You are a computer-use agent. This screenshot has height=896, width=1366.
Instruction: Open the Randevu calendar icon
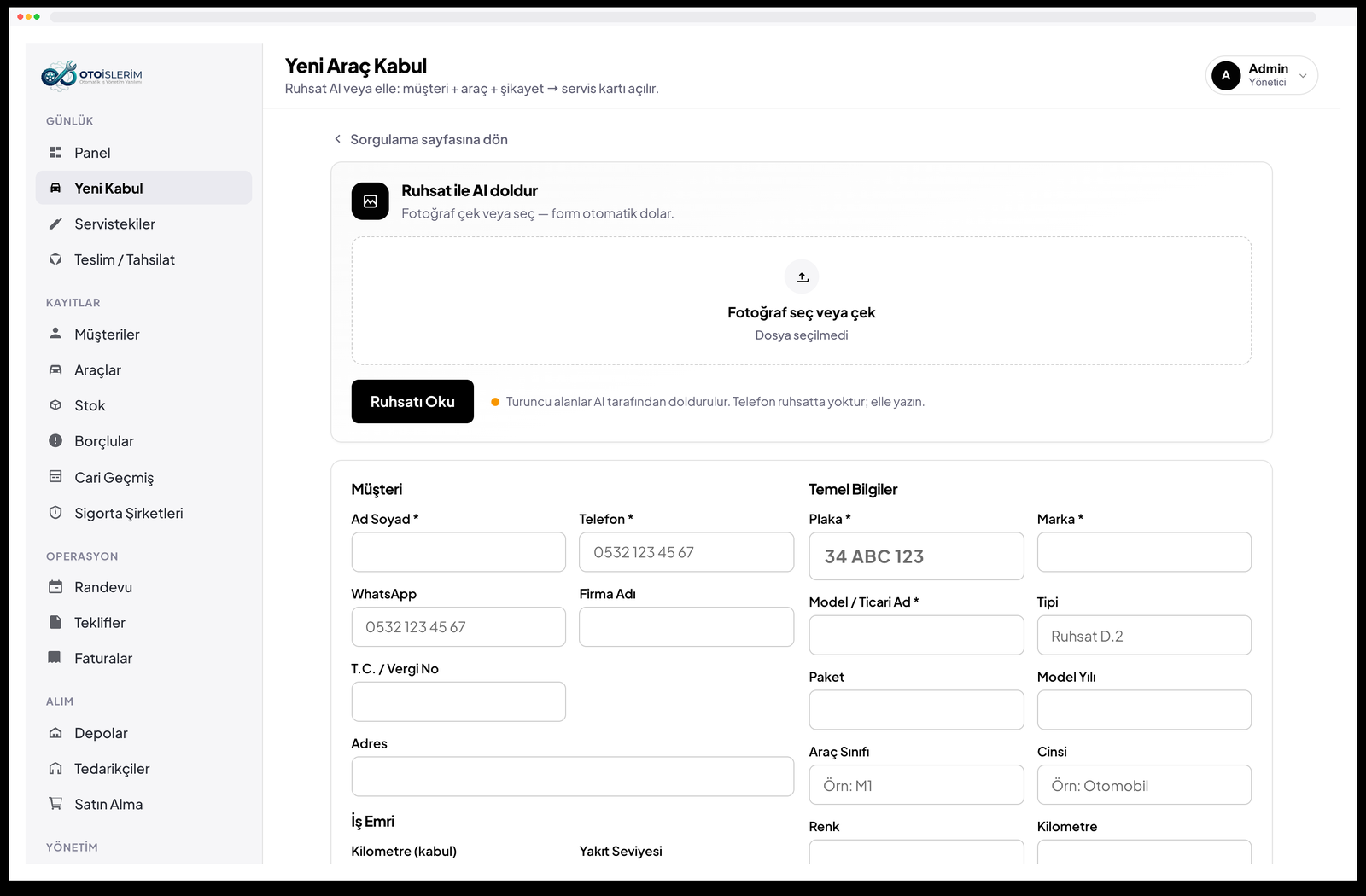(55, 587)
